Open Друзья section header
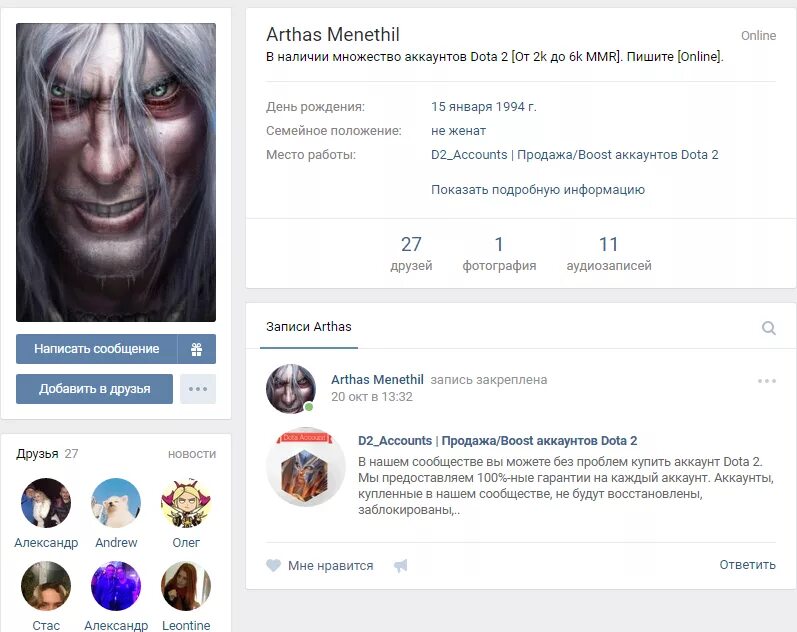 point(37,454)
